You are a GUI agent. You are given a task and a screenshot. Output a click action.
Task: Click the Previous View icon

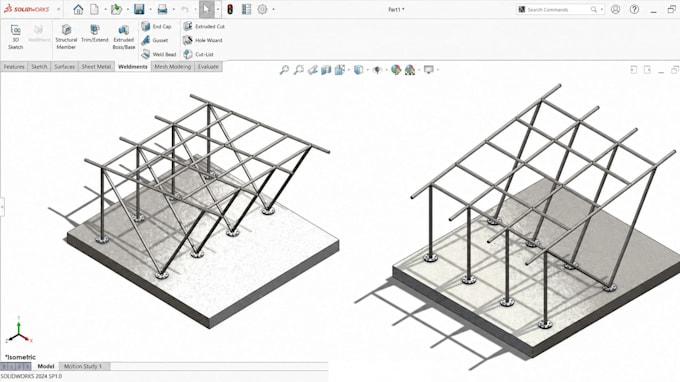coord(312,69)
